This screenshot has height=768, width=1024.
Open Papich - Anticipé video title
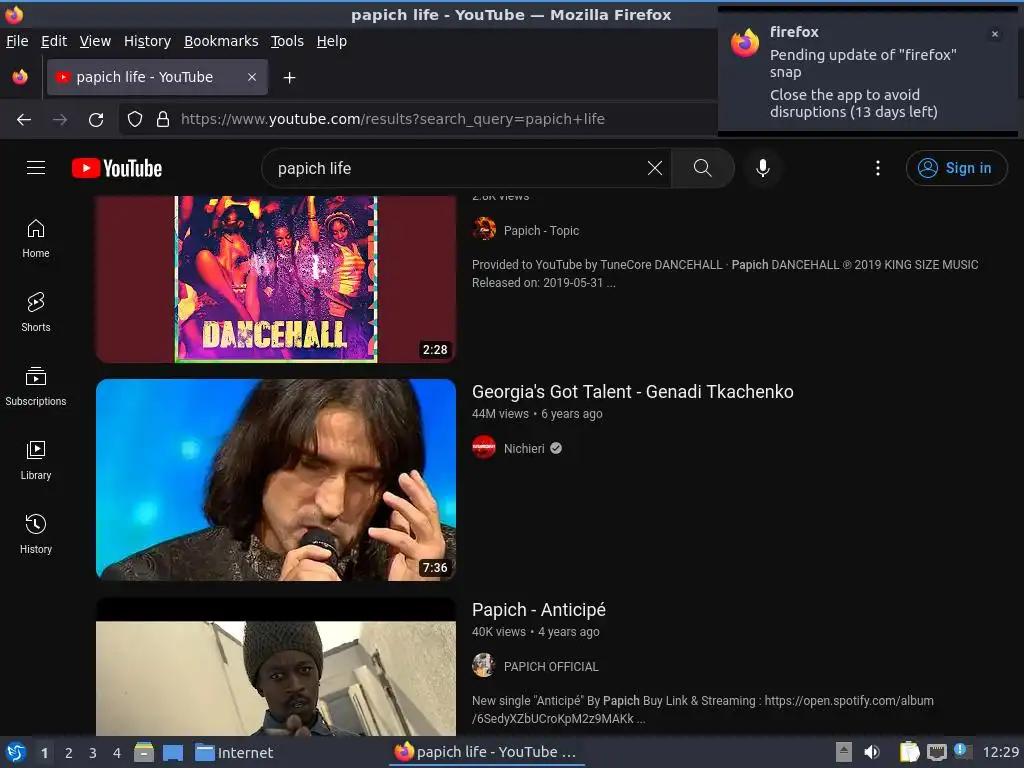539,609
